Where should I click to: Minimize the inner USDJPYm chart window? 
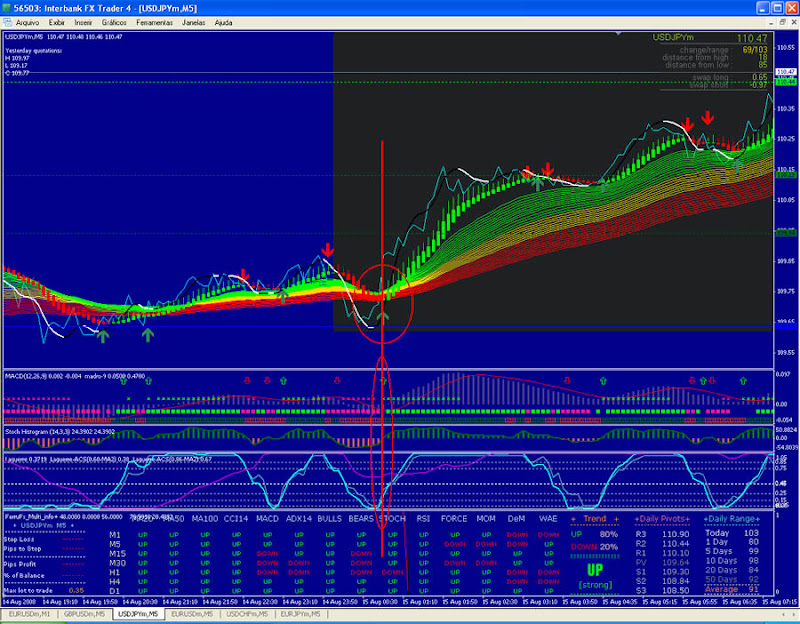(x=771, y=22)
